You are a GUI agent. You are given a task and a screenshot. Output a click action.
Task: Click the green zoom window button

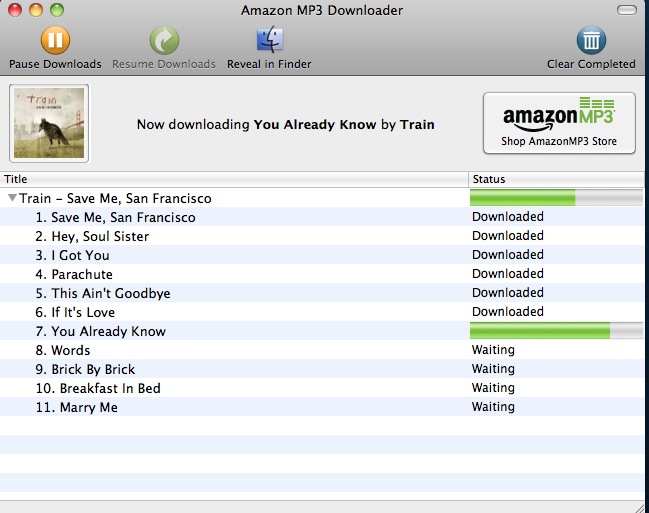57,10
